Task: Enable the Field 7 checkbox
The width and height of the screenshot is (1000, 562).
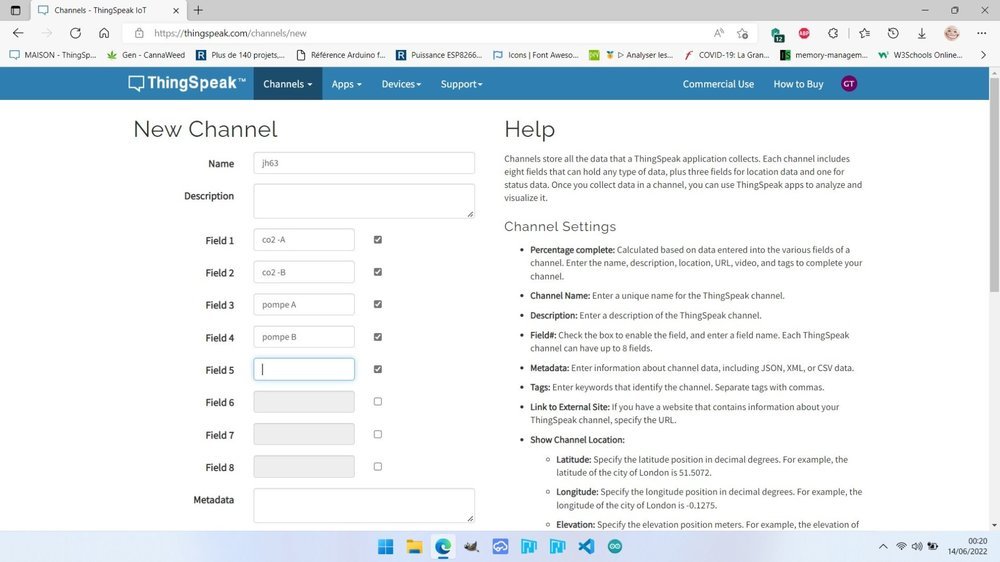Action: click(x=378, y=434)
